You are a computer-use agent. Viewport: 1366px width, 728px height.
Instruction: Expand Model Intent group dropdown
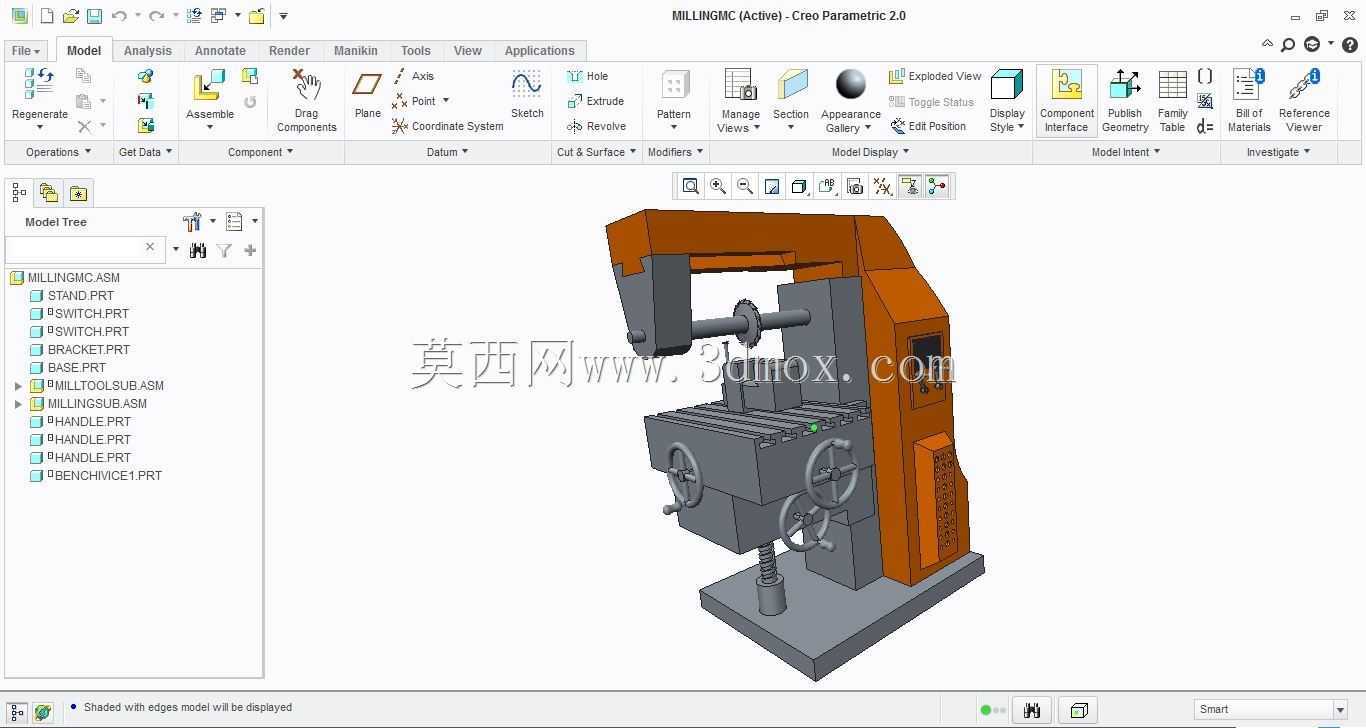coord(1126,152)
